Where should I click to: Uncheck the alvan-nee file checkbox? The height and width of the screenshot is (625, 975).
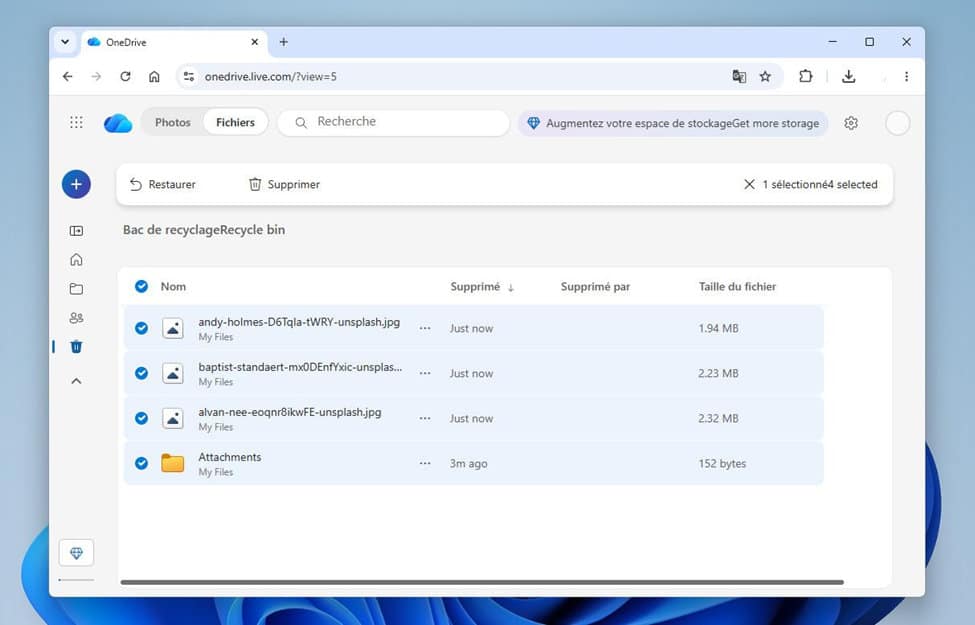[141, 418]
